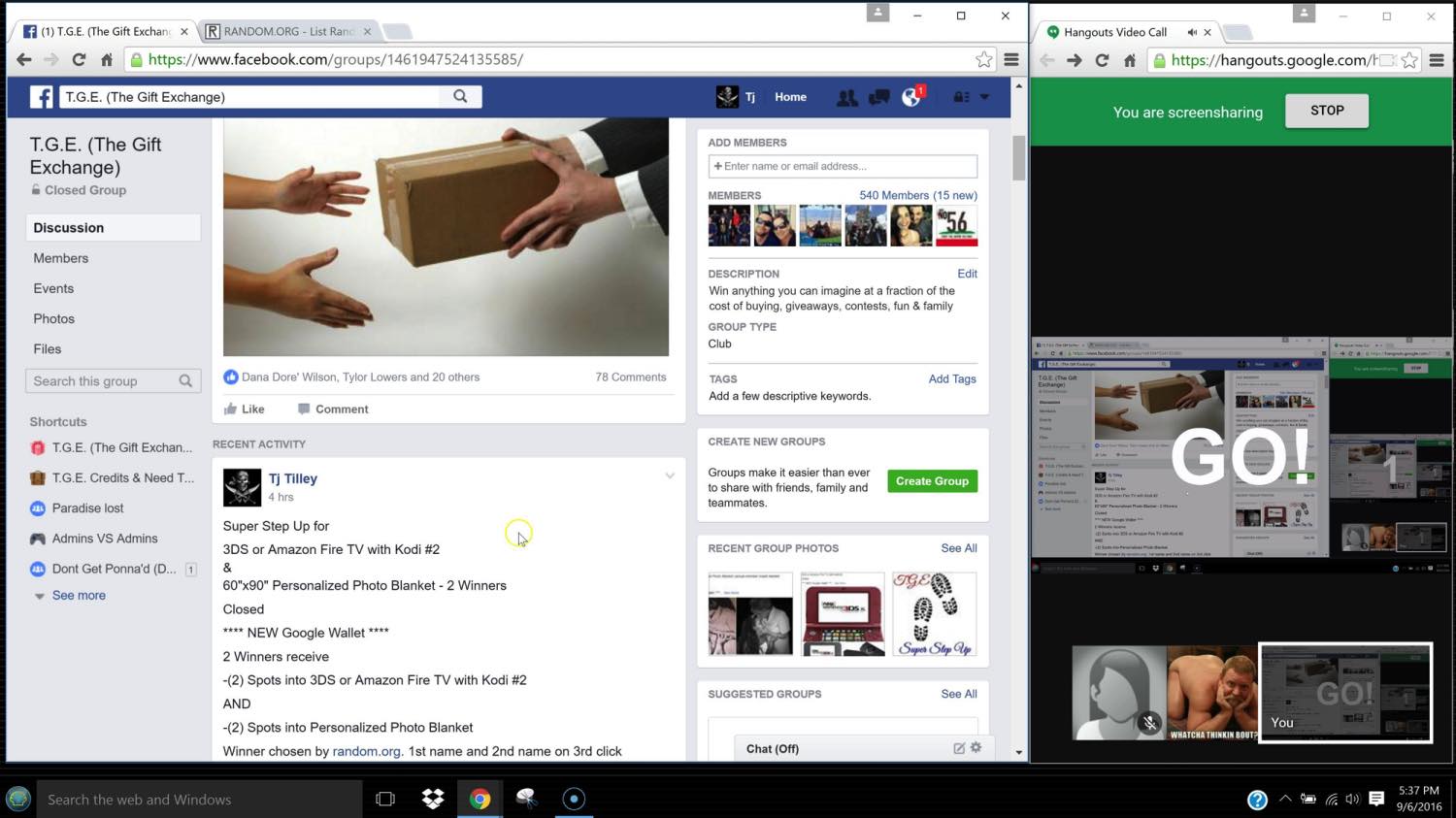
Task: Click the green Create Group button
Action: (932, 481)
